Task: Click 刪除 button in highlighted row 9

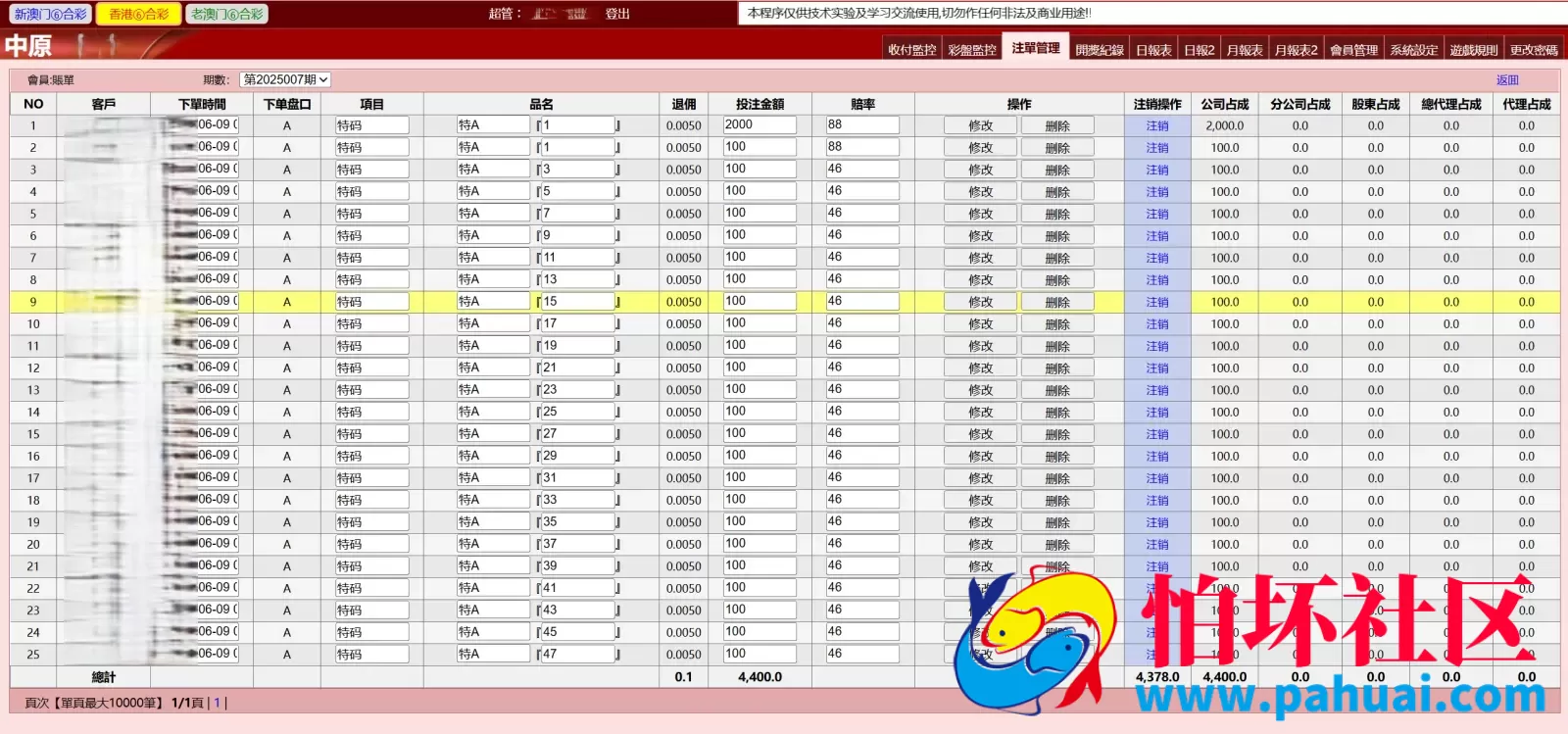Action: pos(1057,302)
